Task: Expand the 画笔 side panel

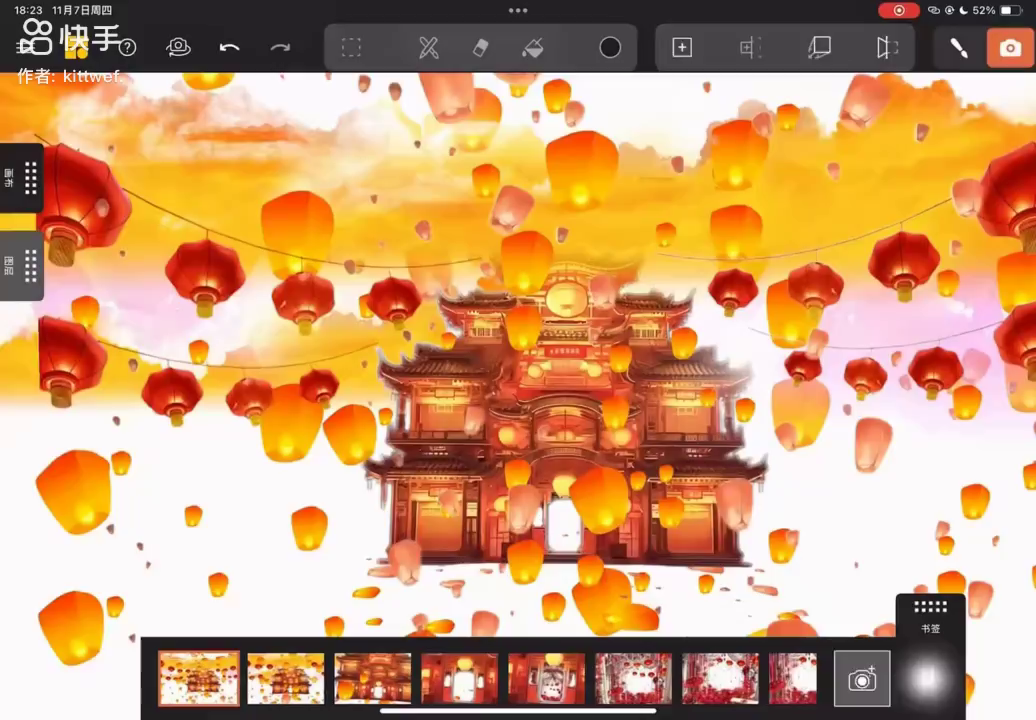Action: 22,178
